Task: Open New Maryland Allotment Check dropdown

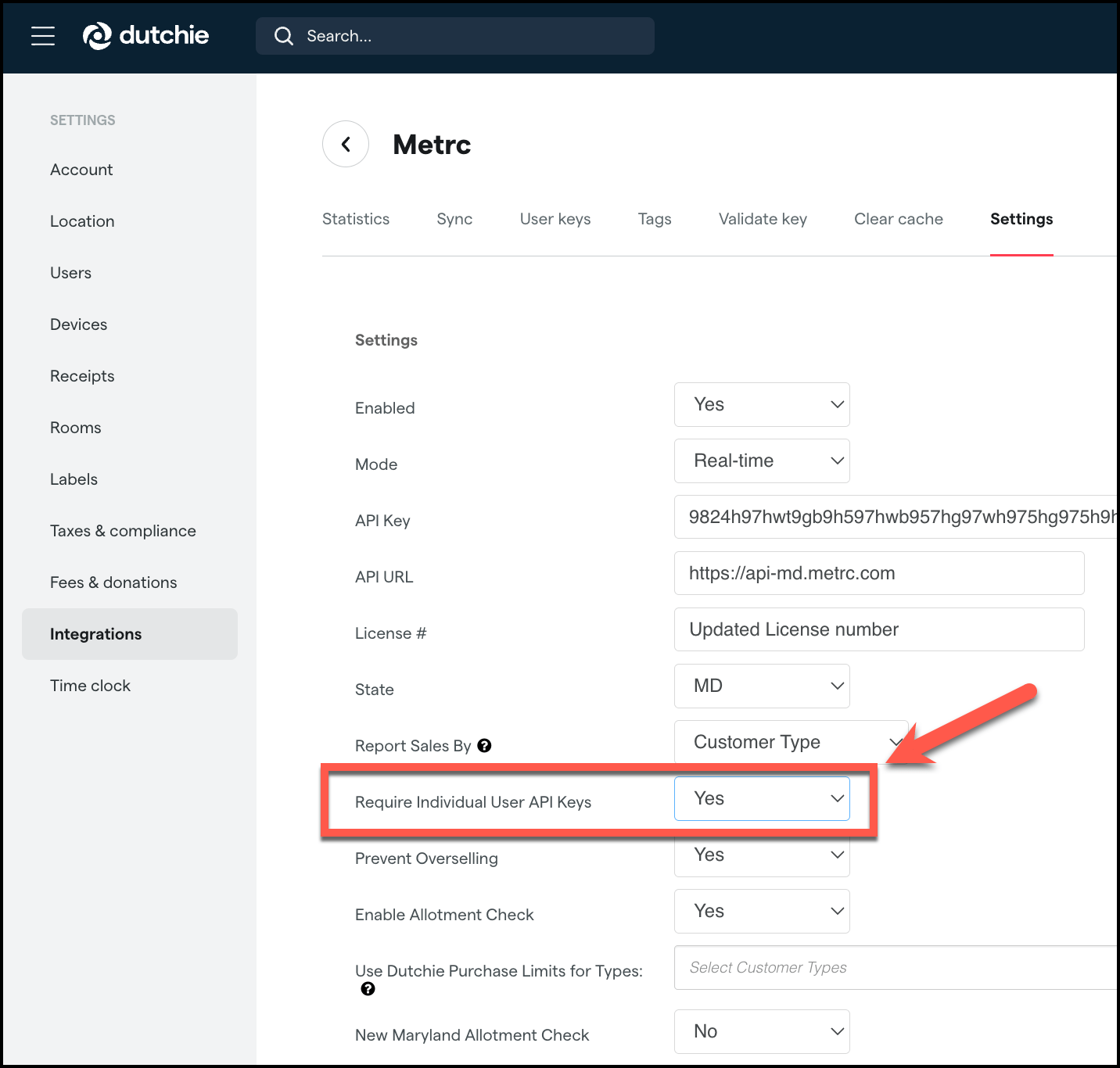Action: (x=761, y=1031)
